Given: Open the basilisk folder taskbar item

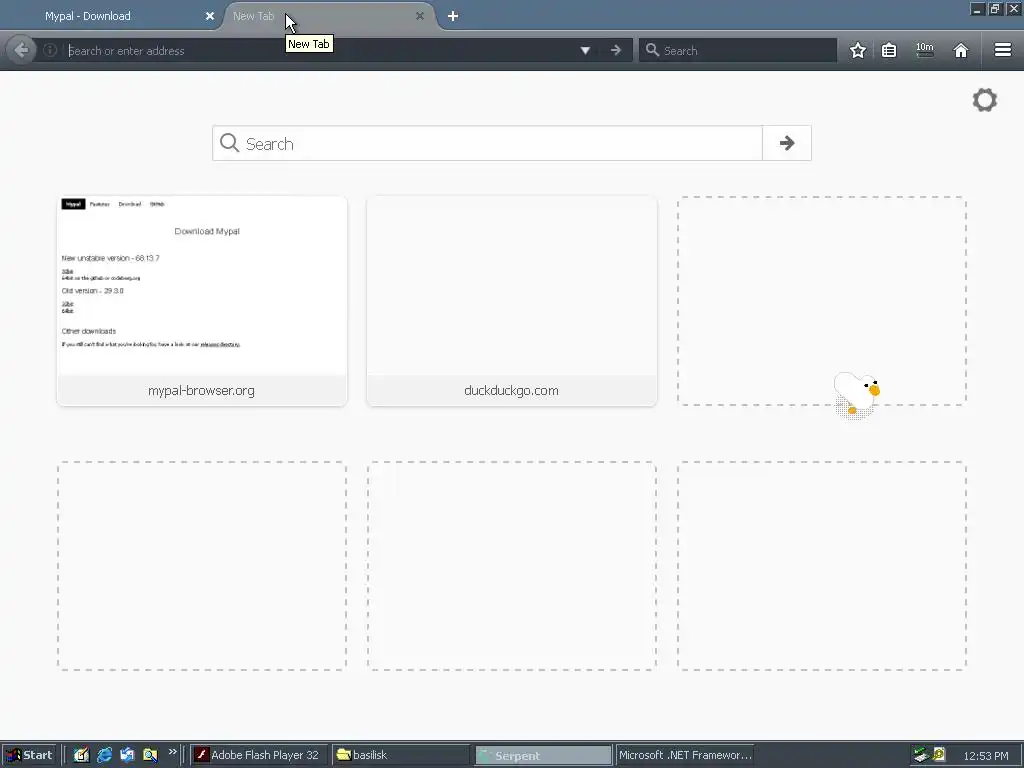Looking at the screenshot, I should [x=400, y=755].
